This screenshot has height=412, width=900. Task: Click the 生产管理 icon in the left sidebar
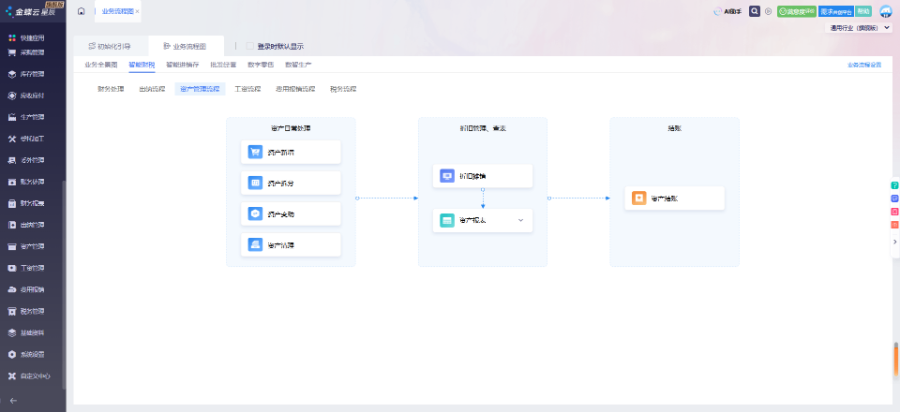pyautogui.click(x=11, y=117)
